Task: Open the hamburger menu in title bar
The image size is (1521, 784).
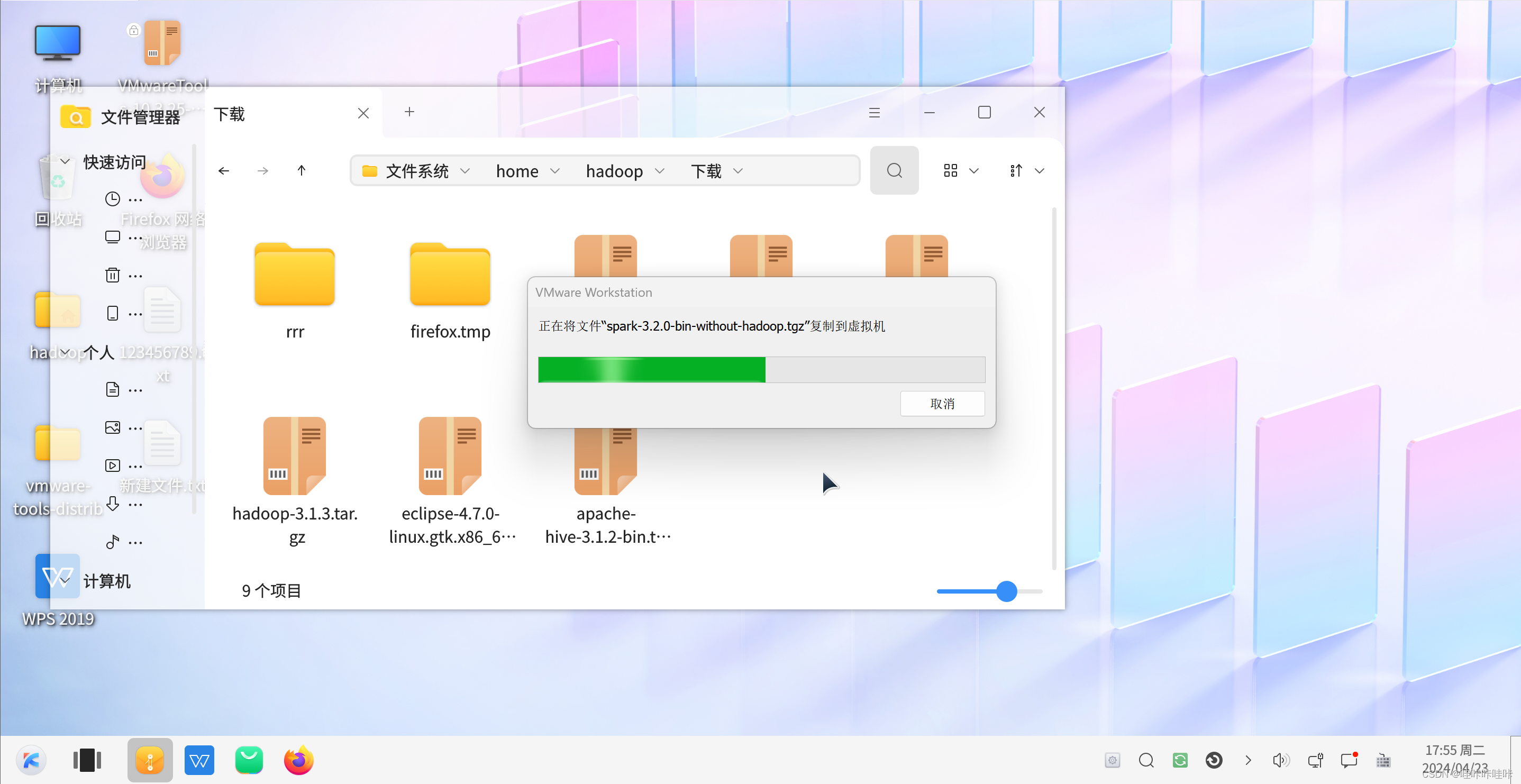Action: (x=874, y=113)
